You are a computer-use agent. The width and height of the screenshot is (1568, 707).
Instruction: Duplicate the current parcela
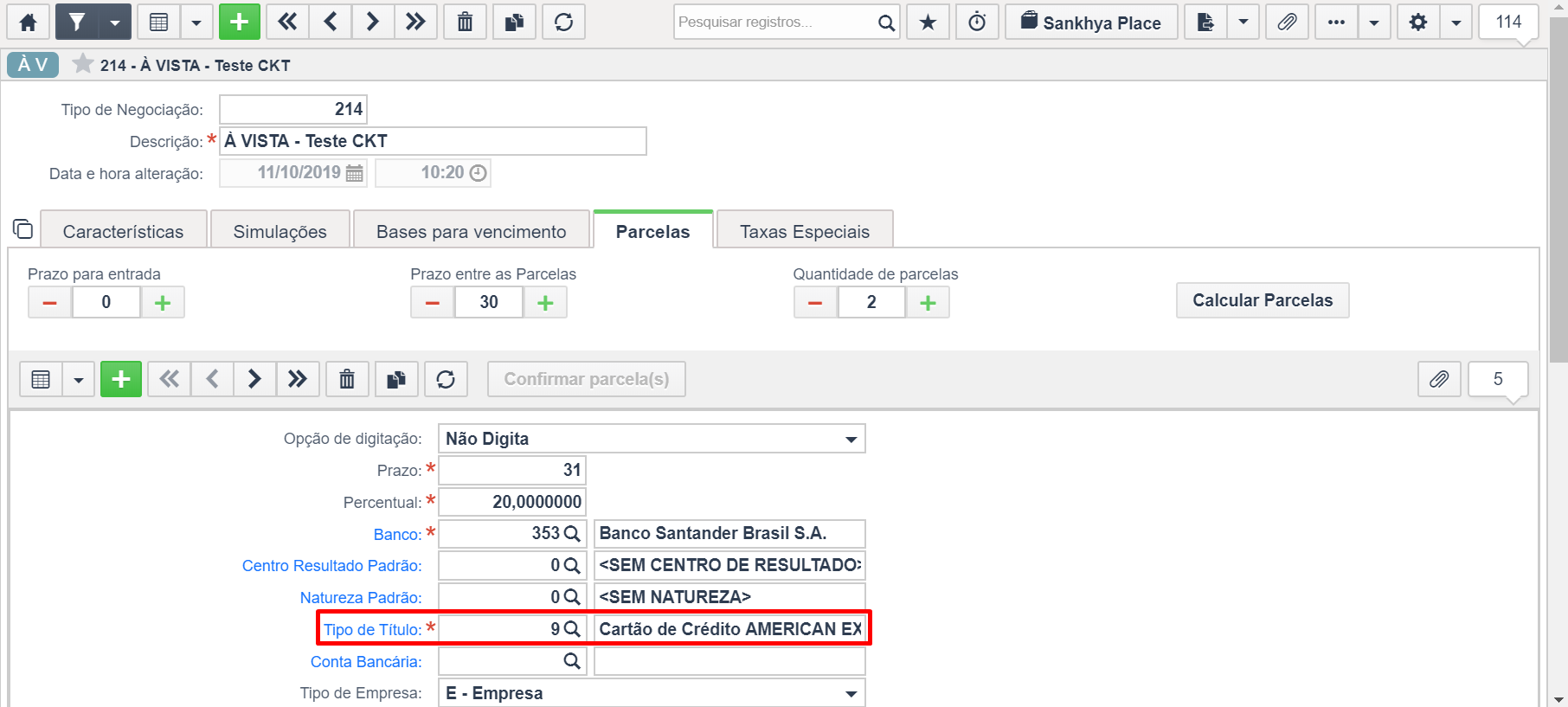pos(396,379)
